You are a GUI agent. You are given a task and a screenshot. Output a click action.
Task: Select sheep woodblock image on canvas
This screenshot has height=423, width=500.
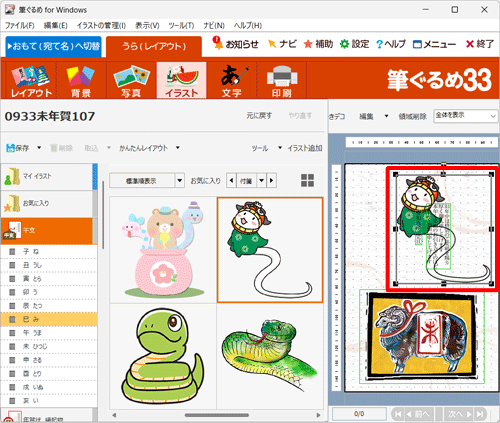(422, 336)
